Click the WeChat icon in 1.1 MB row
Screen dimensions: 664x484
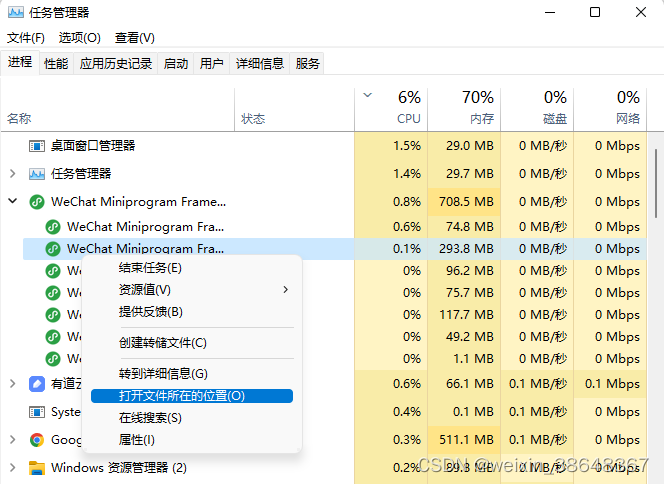click(53, 359)
